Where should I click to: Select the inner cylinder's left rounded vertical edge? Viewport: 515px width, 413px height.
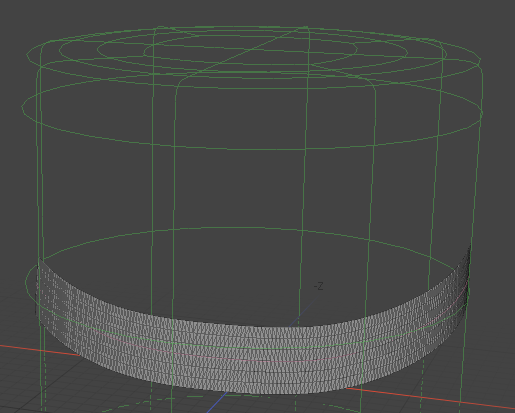[173, 233]
